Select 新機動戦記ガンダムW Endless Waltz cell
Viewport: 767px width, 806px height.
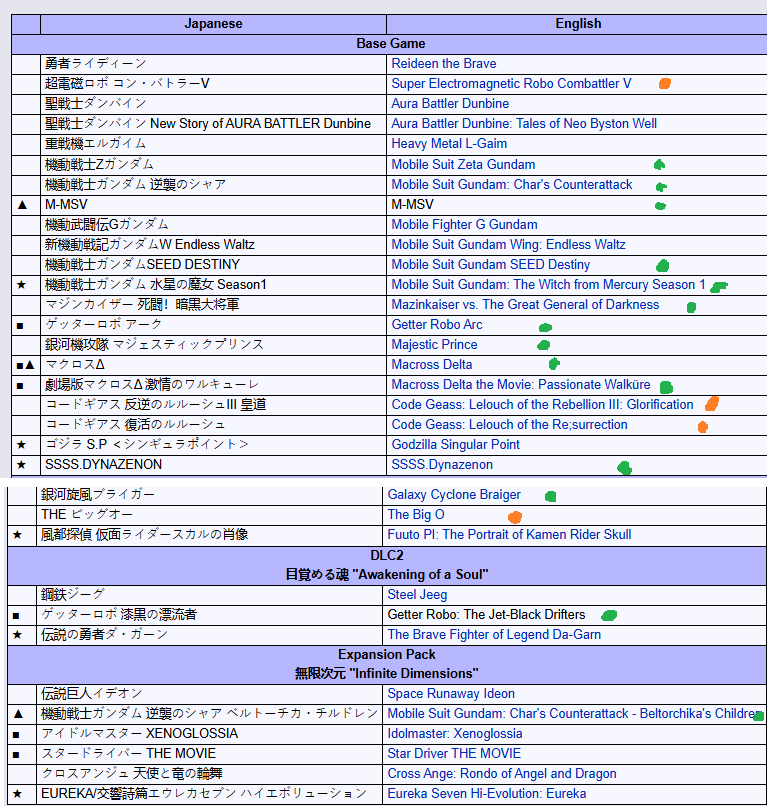(x=213, y=245)
